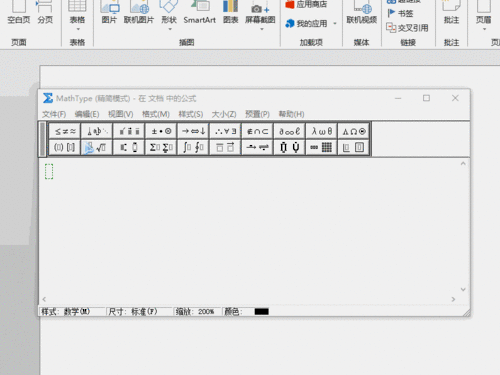Image resolution: width=500 pixels, height=375 pixels.
Task: Insert SmartArt graphic in Word
Action: click(x=200, y=13)
